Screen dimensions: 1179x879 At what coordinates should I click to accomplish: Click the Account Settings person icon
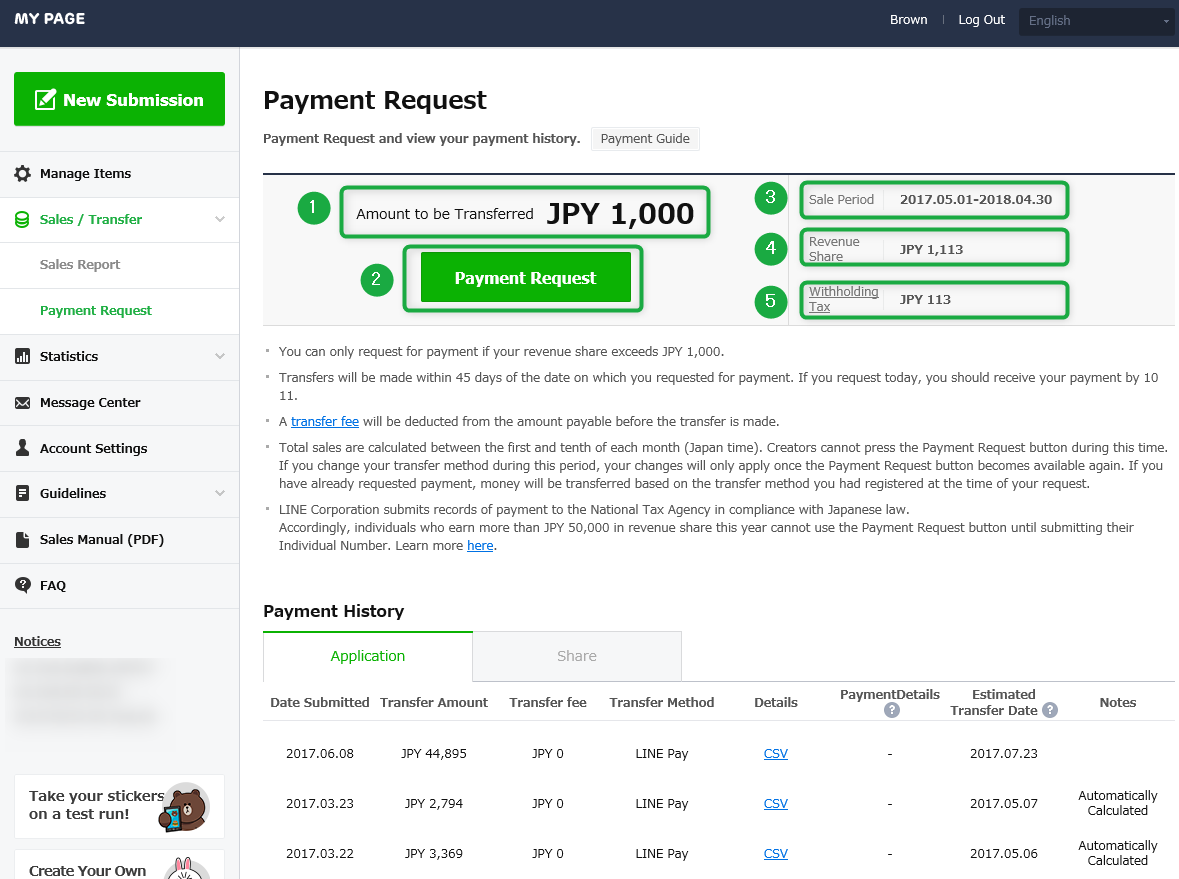[22, 448]
